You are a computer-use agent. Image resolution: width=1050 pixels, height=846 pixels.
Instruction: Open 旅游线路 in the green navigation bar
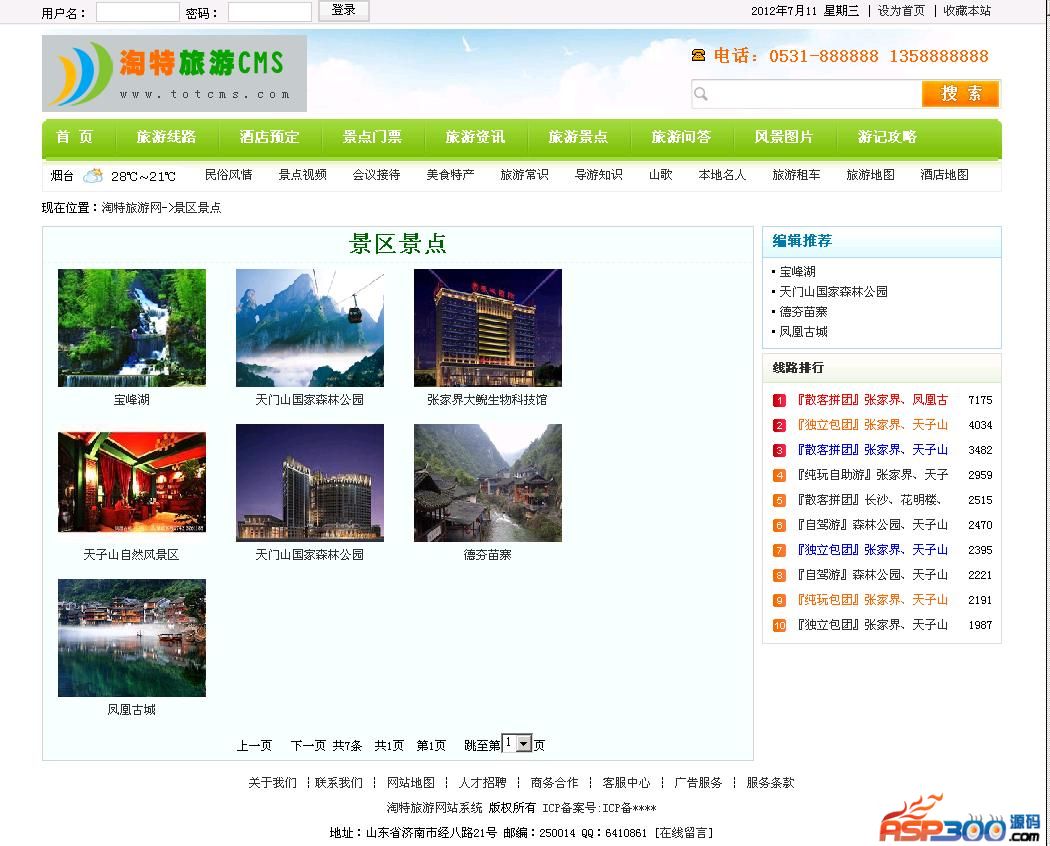[x=166, y=137]
